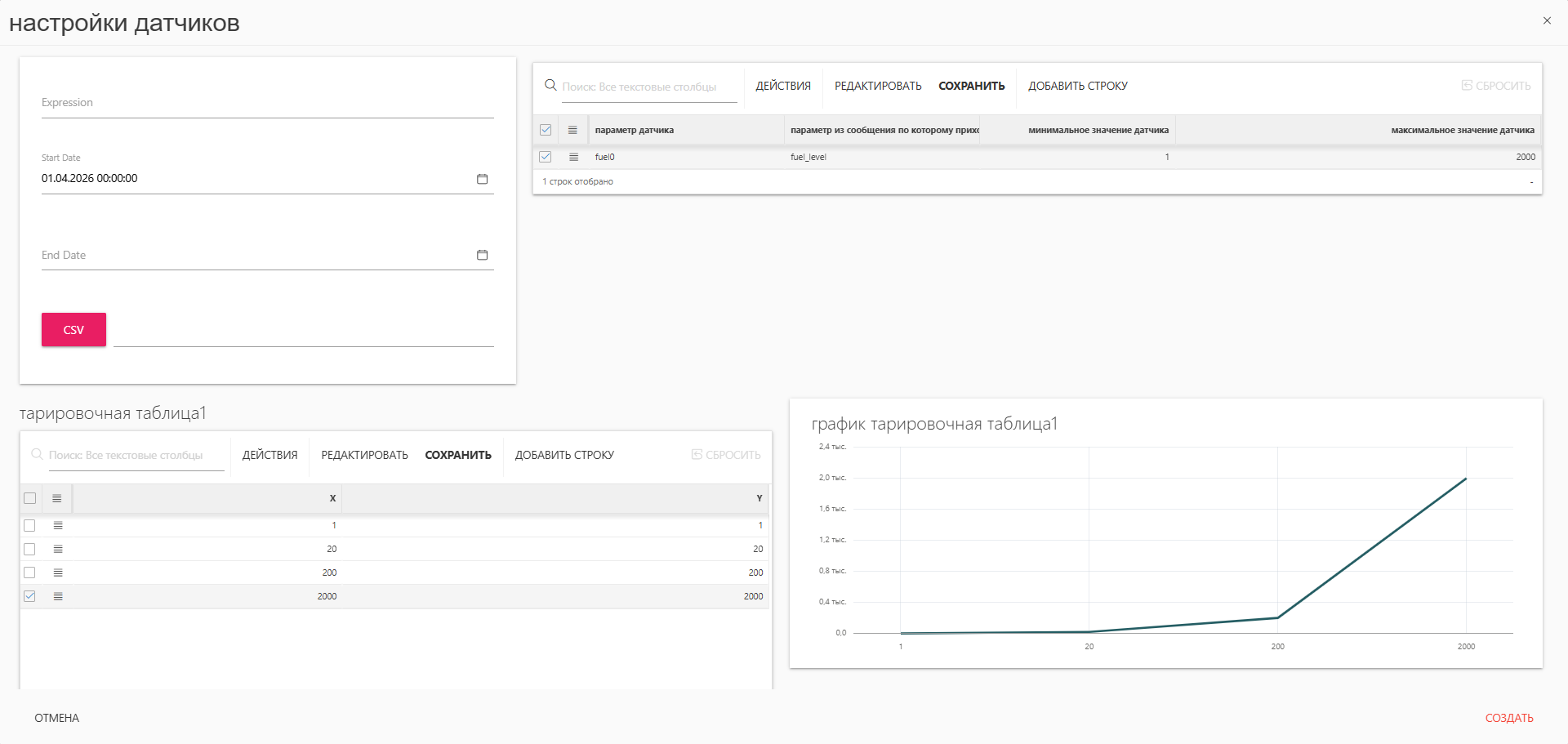
Task: Toggle select-all checkbox in calibration table
Action: click(30, 498)
